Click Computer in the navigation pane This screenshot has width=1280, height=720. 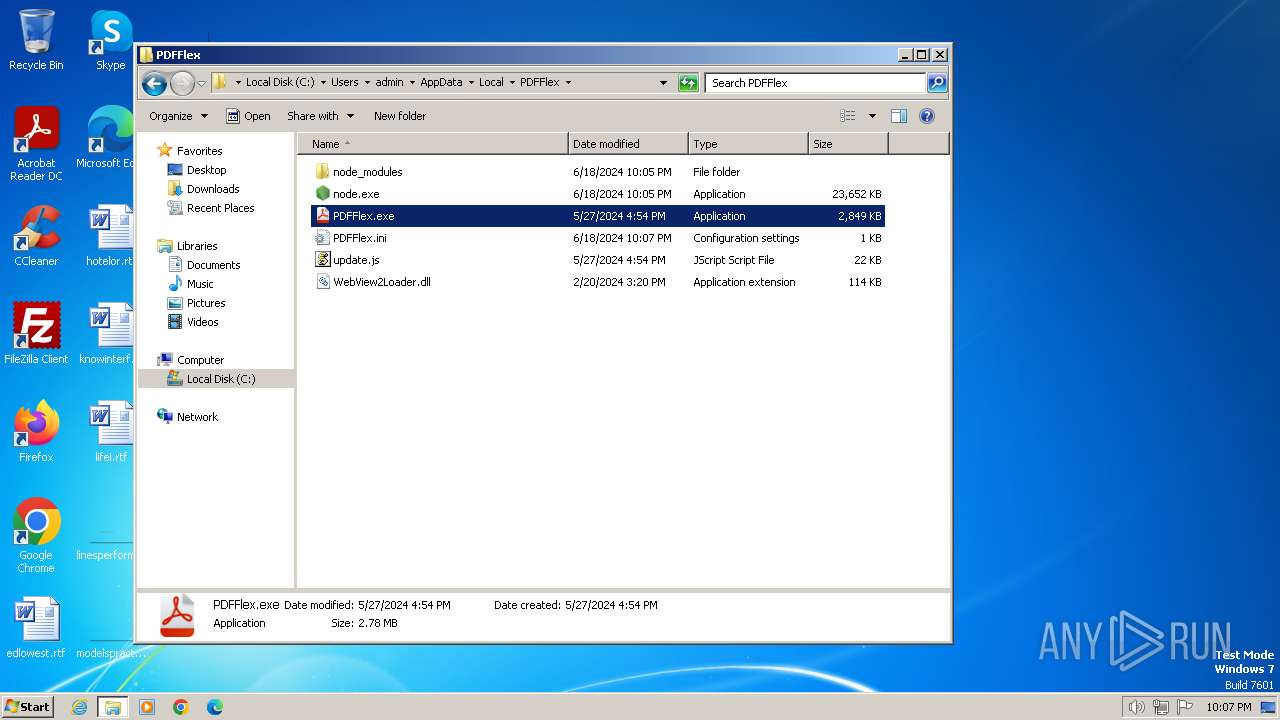point(200,360)
